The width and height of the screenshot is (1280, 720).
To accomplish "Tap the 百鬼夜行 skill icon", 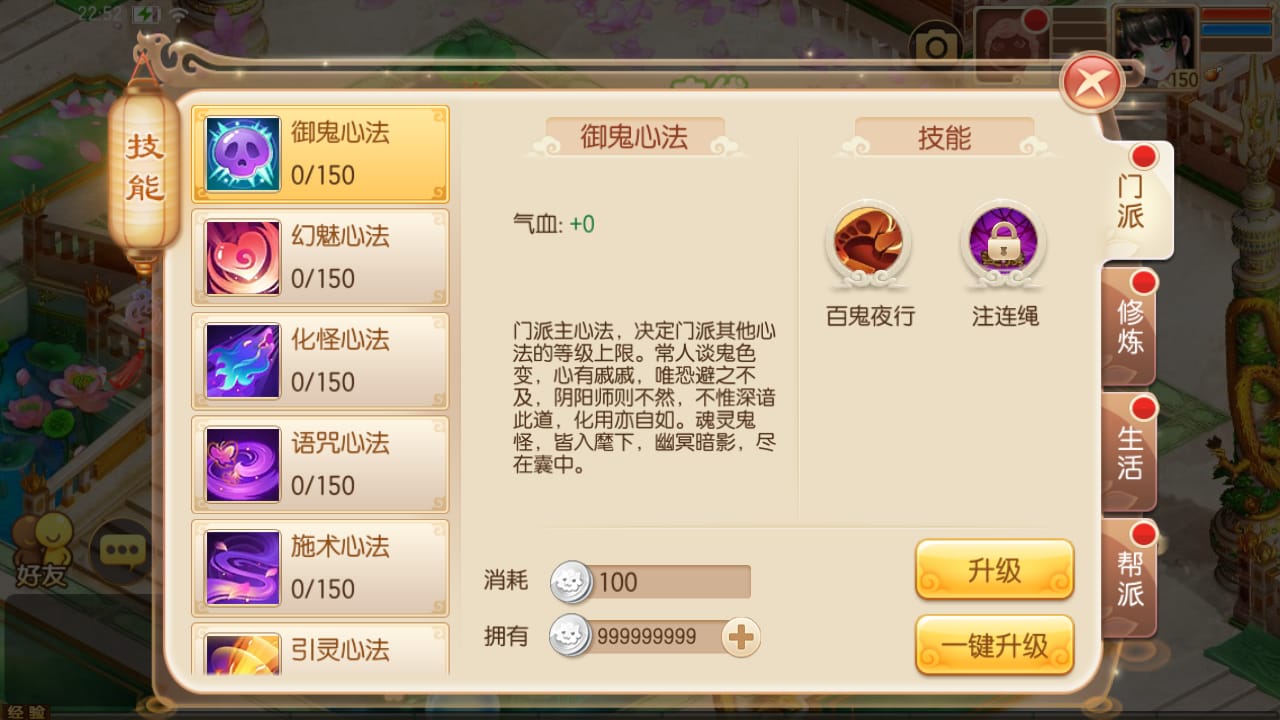I will (870, 240).
